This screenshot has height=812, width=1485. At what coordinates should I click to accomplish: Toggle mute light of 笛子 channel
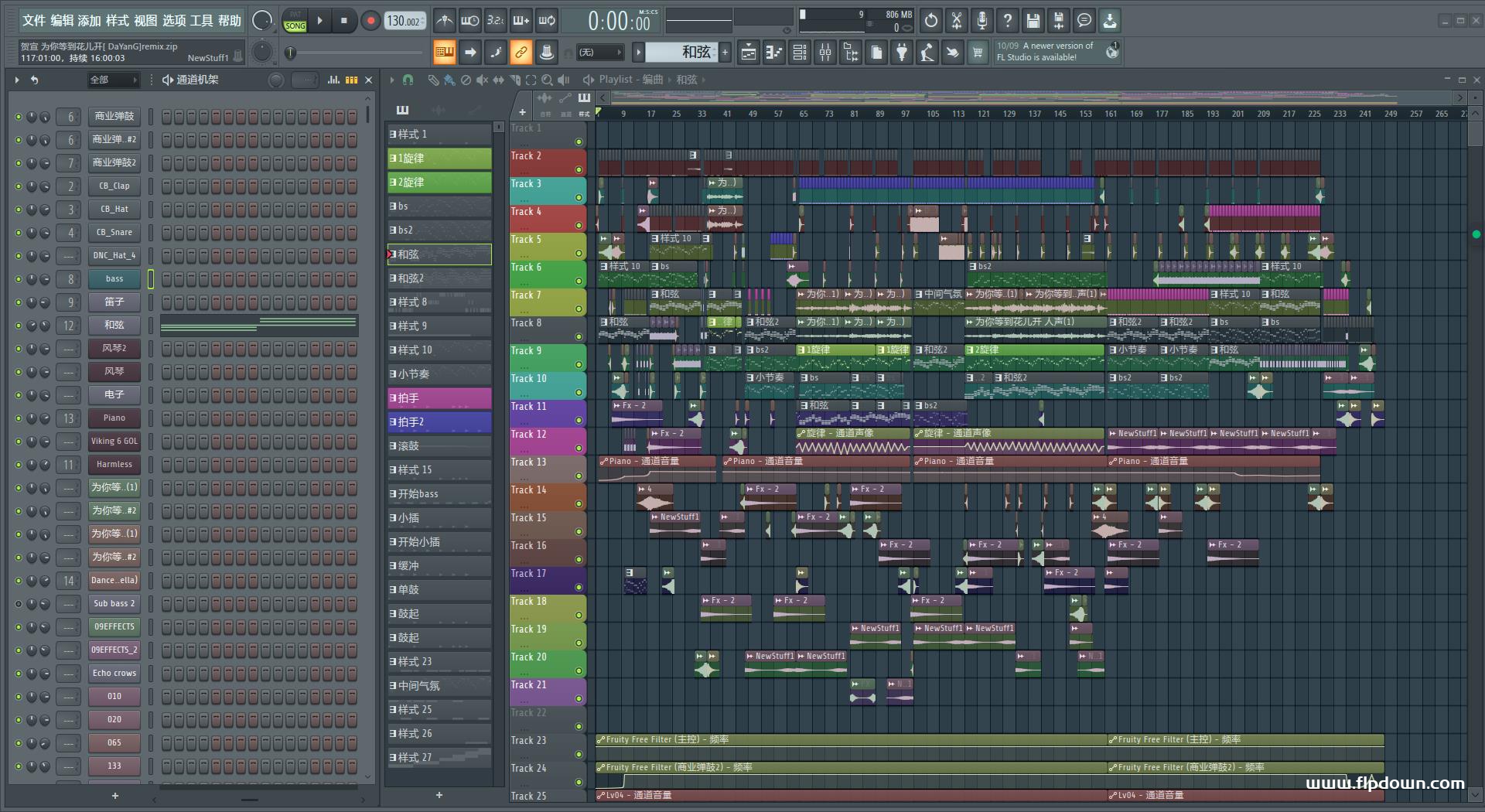click(x=19, y=302)
